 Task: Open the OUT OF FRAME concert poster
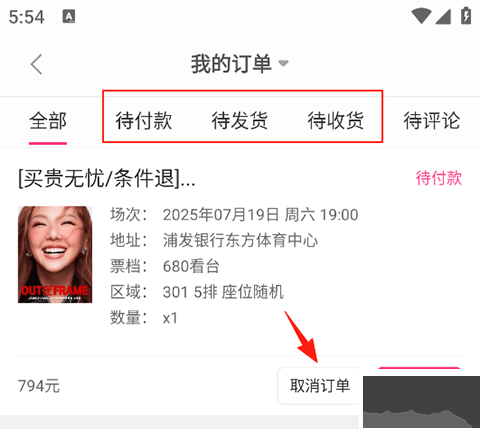pos(55,254)
